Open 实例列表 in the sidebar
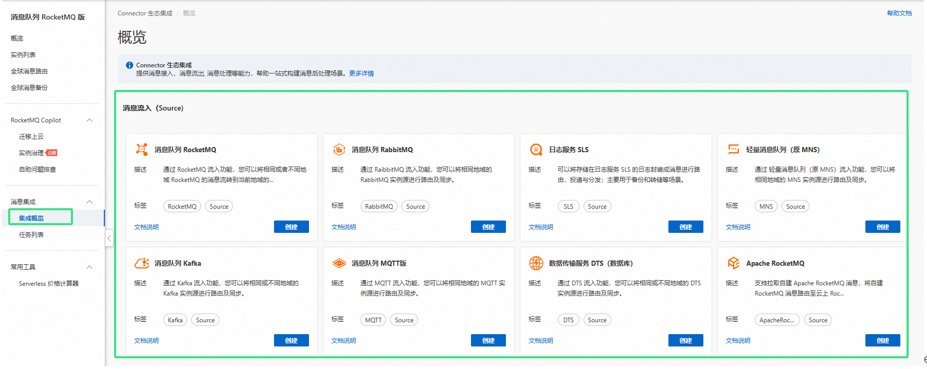 (x=22, y=55)
